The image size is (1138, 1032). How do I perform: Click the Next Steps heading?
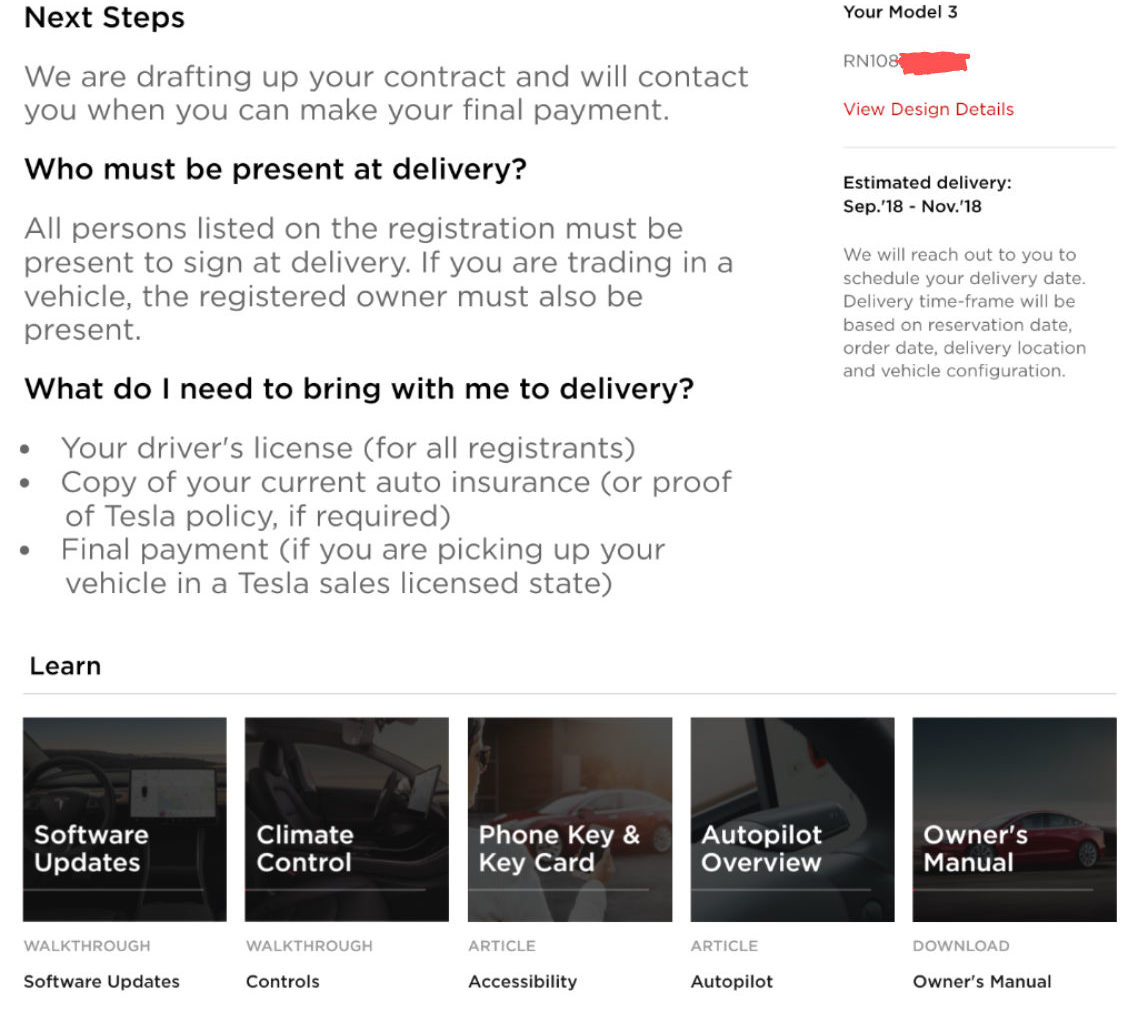105,17
